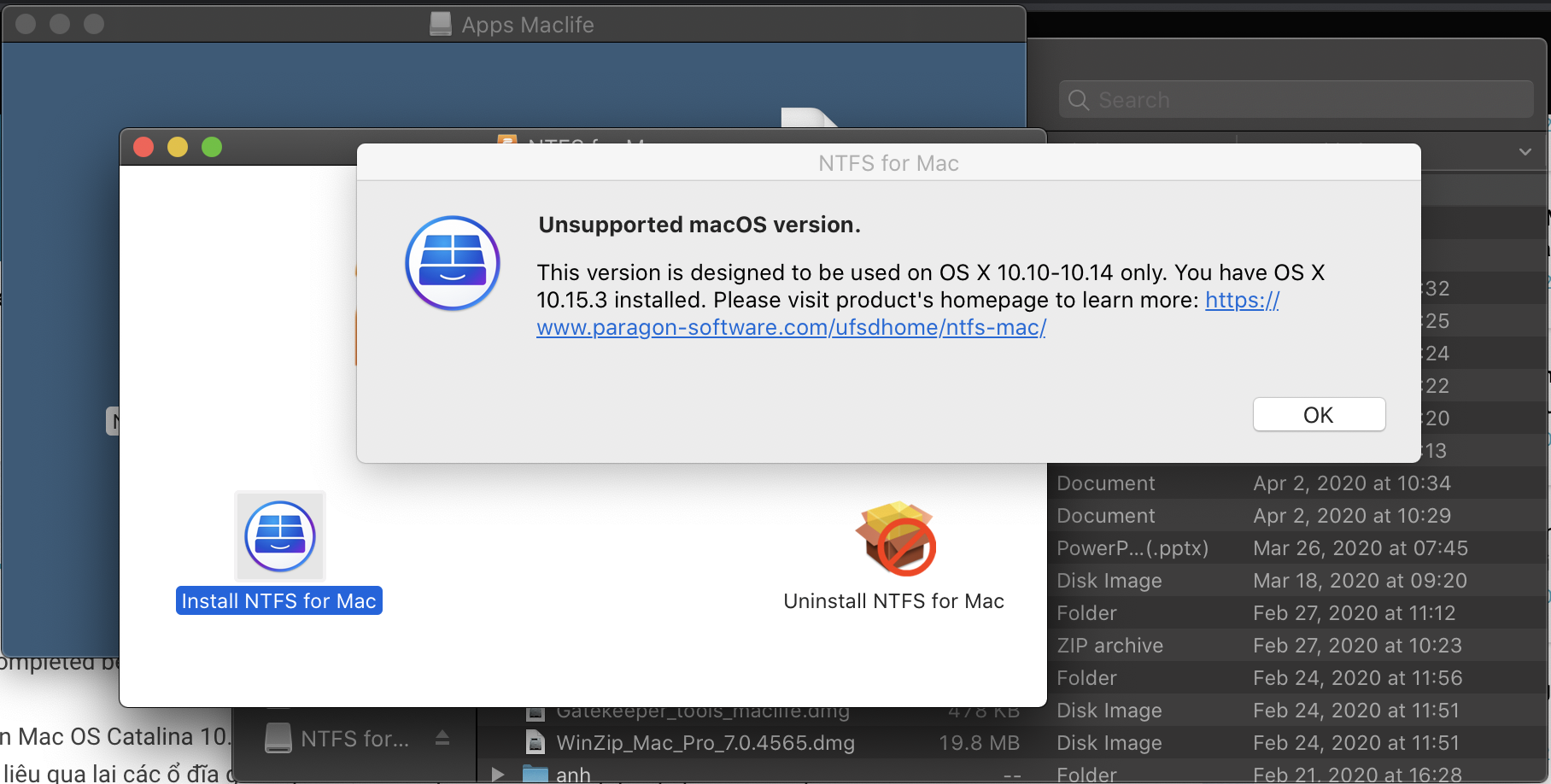
Task: Click the ZIP archive kind cell
Action: pos(1109,646)
